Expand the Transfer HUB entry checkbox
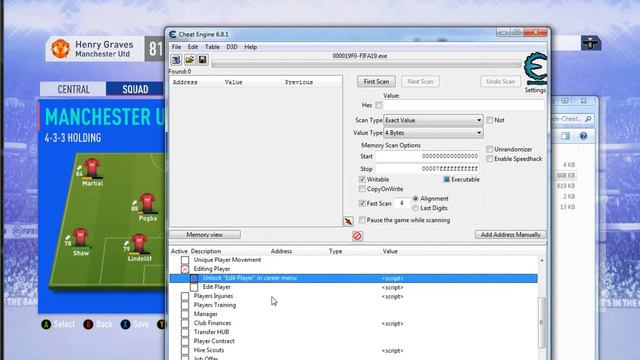 click(x=185, y=332)
